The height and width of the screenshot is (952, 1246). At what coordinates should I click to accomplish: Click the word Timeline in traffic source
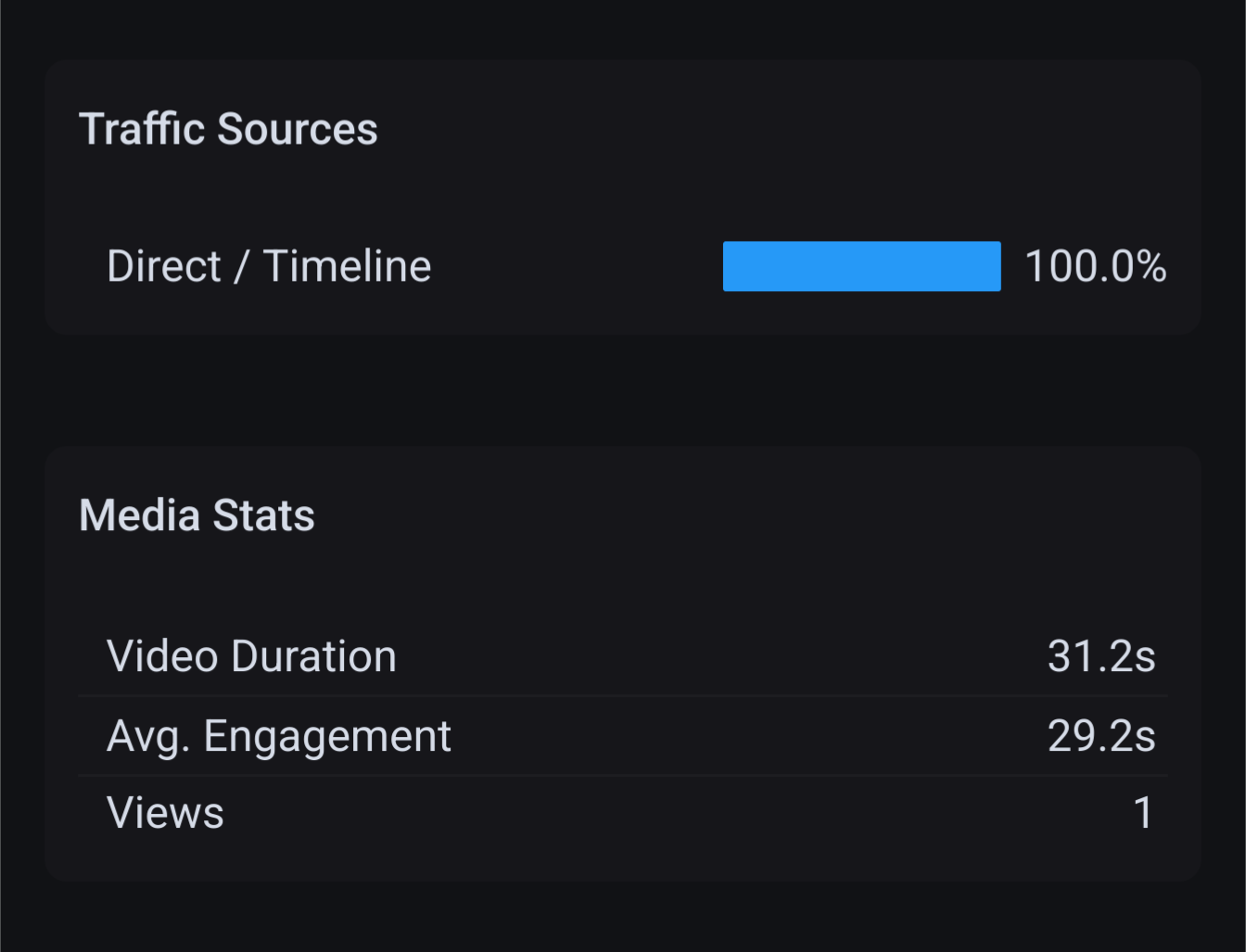(x=348, y=267)
